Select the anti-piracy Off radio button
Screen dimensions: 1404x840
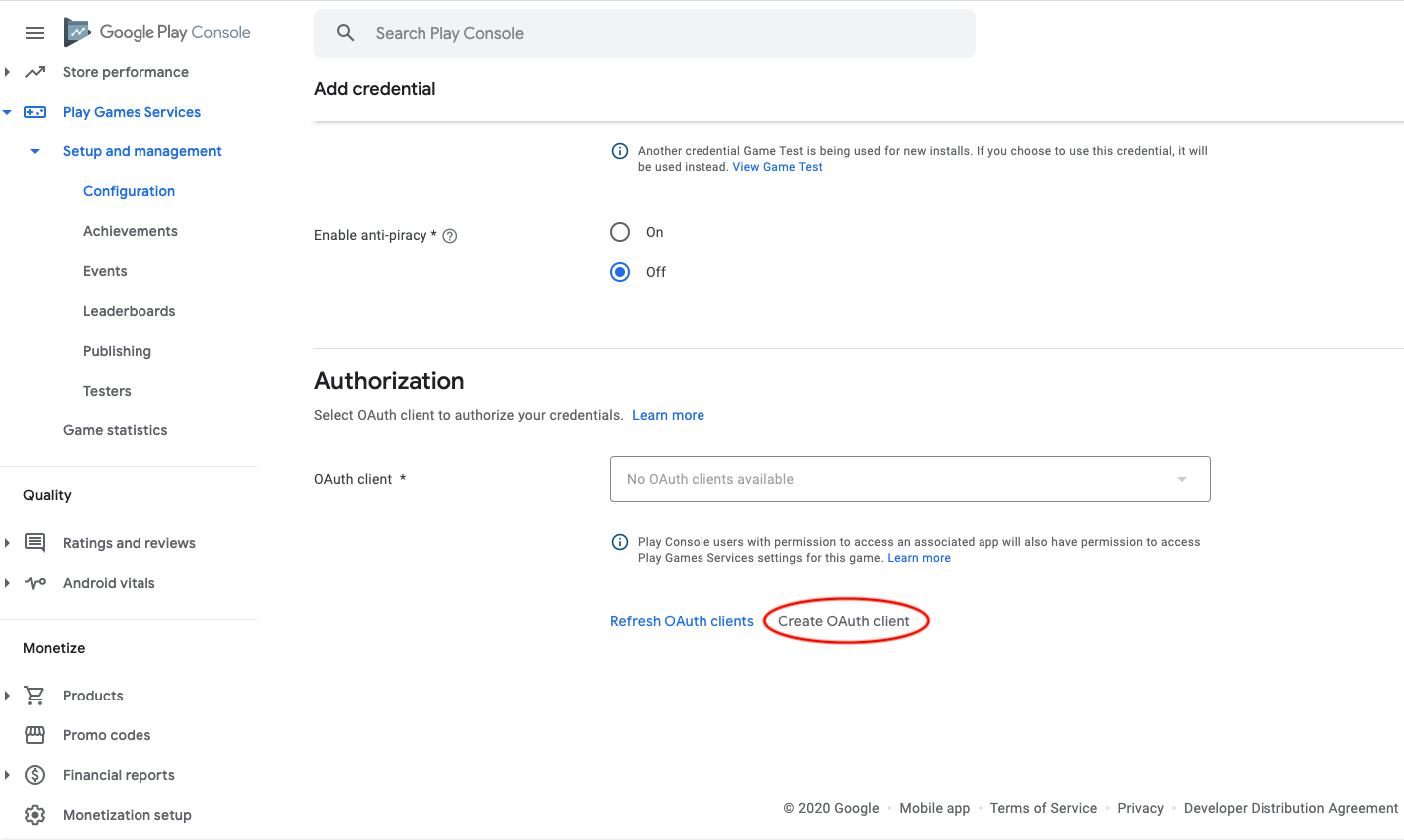tap(620, 272)
